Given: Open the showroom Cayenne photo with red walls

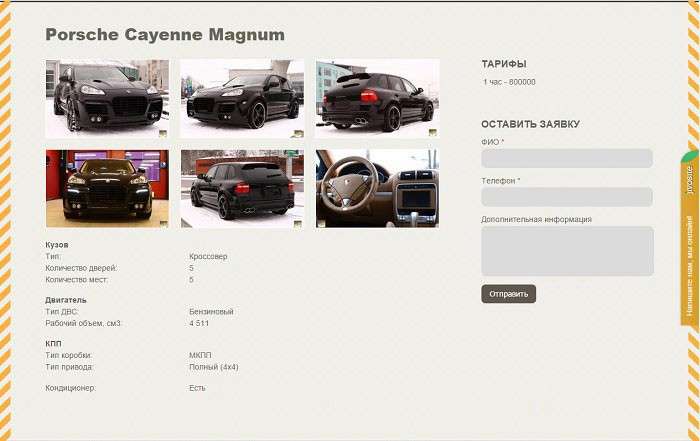Looking at the screenshot, I should [x=107, y=188].
